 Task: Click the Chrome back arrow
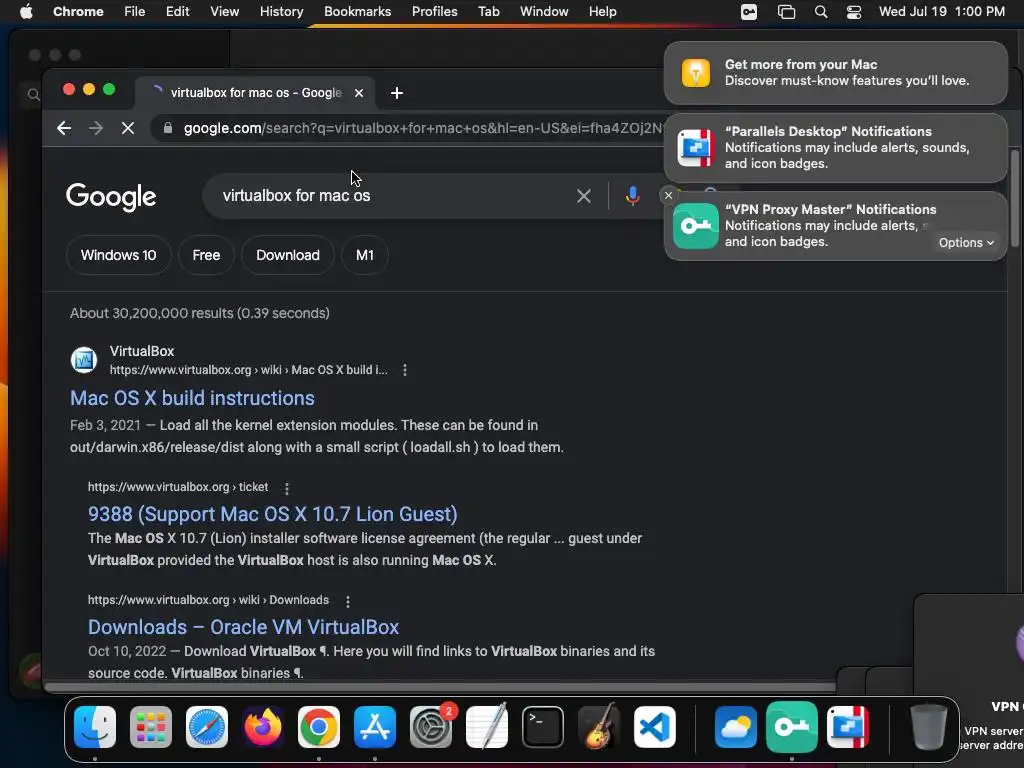point(64,128)
